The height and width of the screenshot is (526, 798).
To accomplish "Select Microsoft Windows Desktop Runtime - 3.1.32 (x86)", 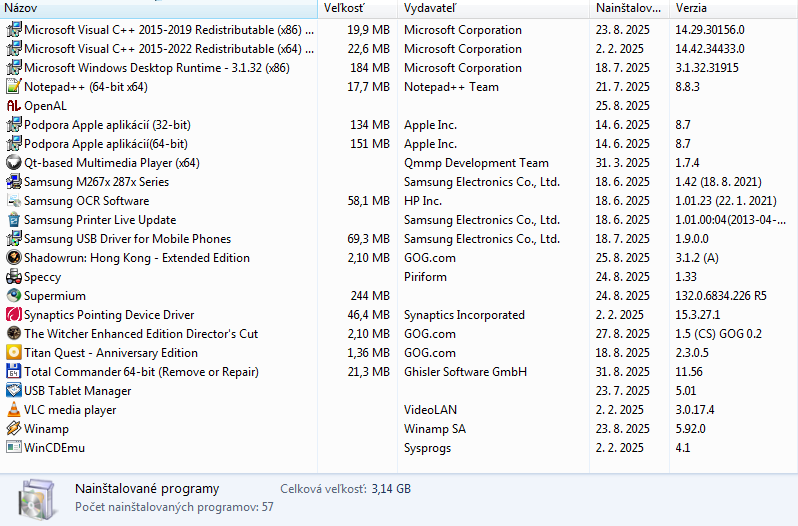I will (x=157, y=68).
